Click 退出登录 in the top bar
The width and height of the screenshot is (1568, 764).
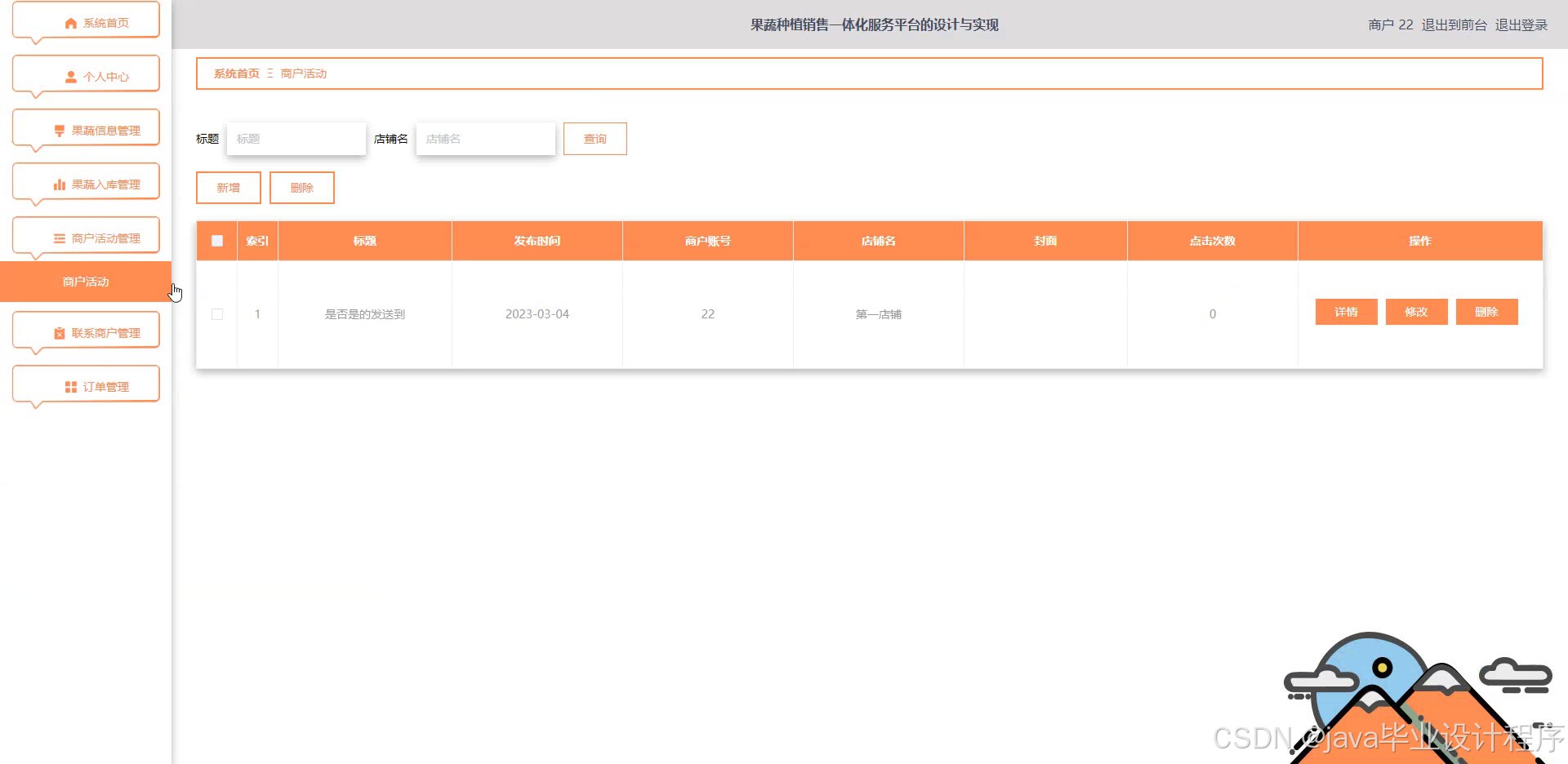[x=1521, y=24]
